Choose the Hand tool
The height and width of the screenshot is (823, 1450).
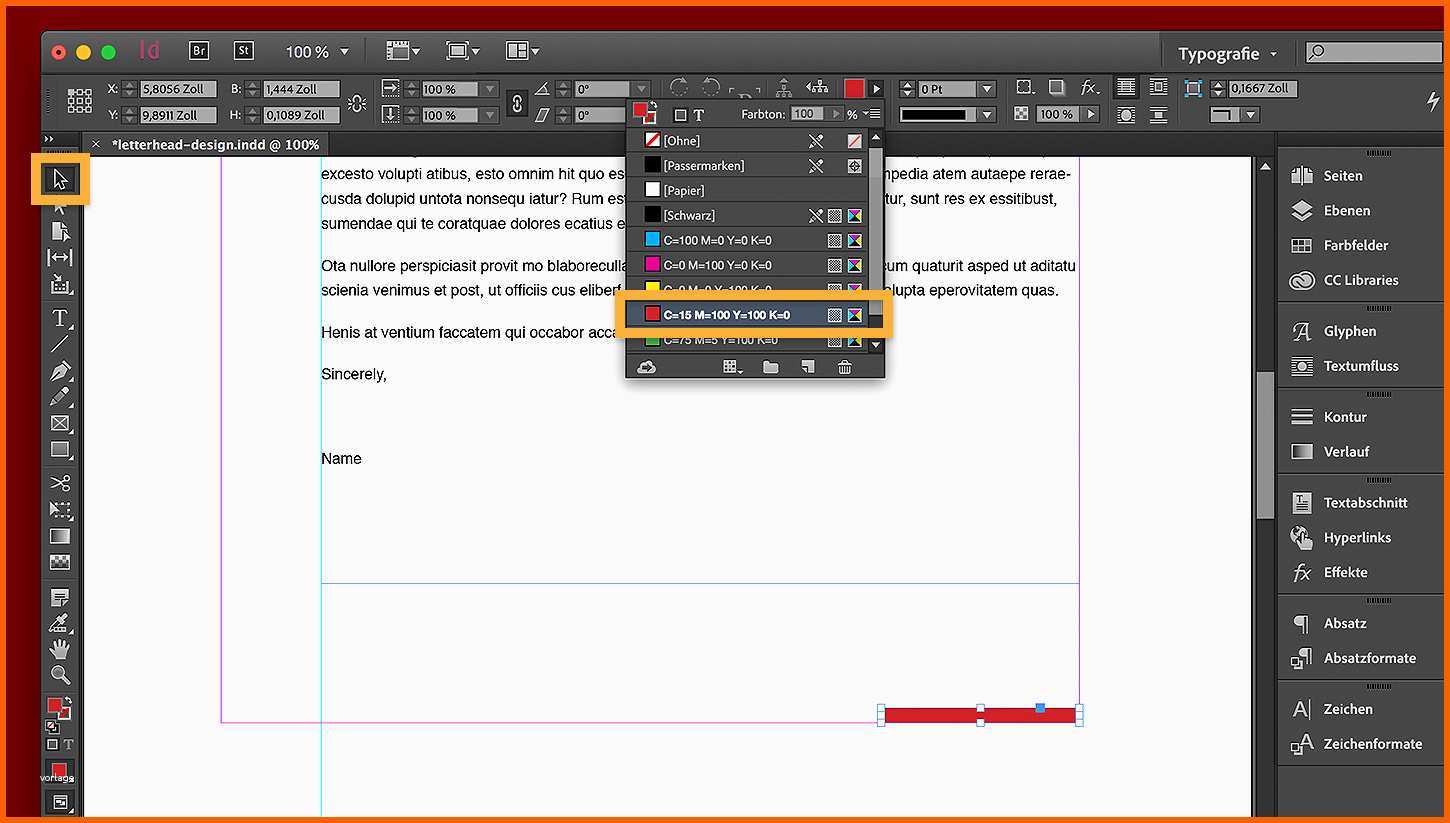click(60, 649)
